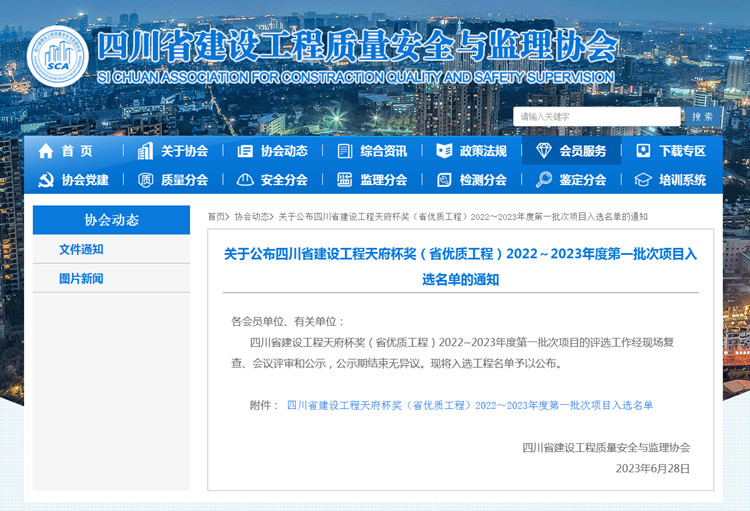Click the 关于协会 building chart icon
Screen dimensions: 750x511
click(146, 151)
